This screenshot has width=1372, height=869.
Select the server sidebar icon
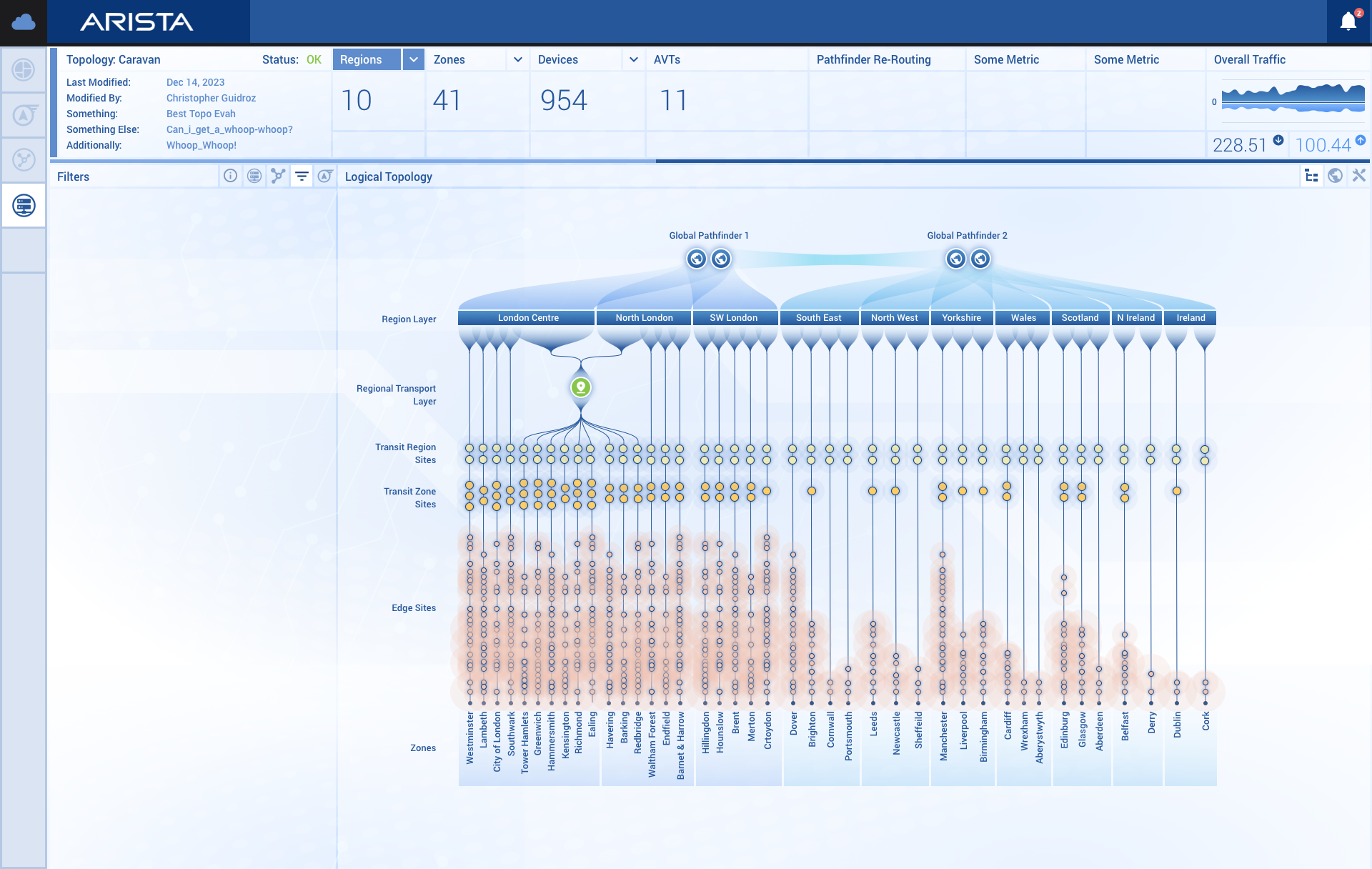point(24,206)
